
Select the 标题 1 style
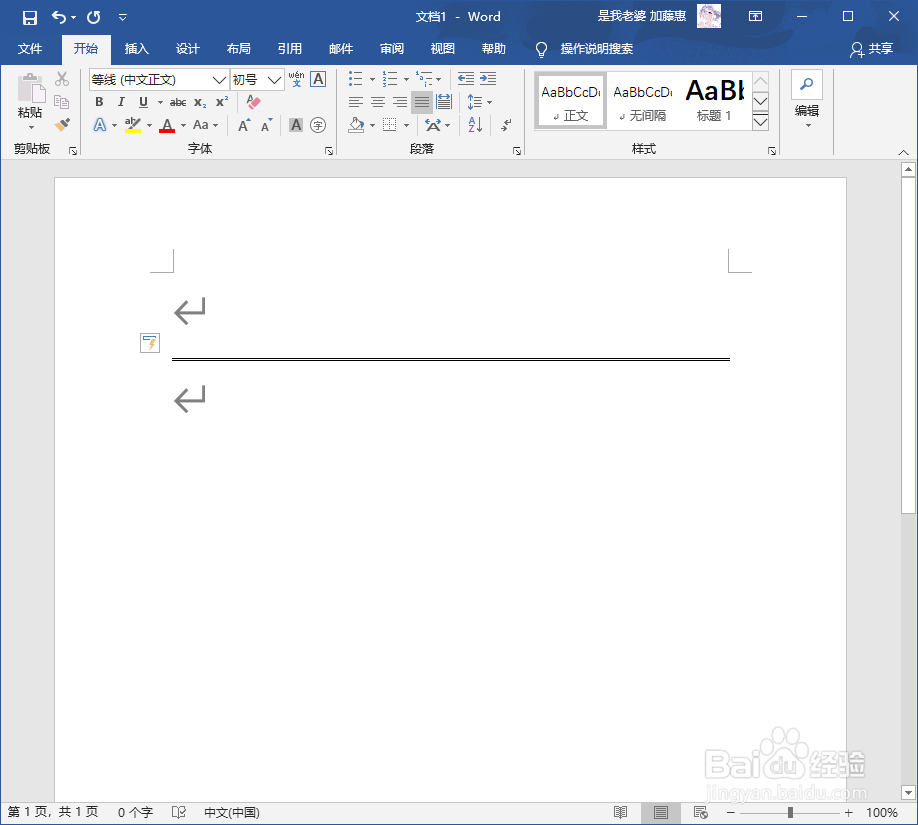pos(714,100)
